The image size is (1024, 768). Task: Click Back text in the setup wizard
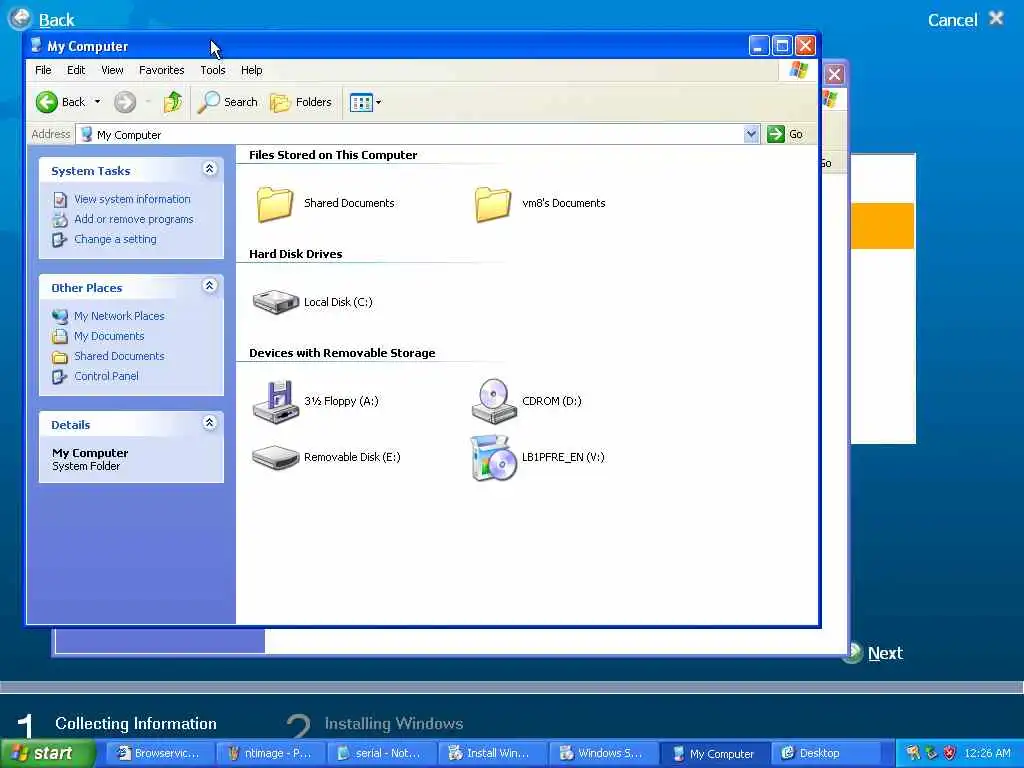pyautogui.click(x=57, y=20)
